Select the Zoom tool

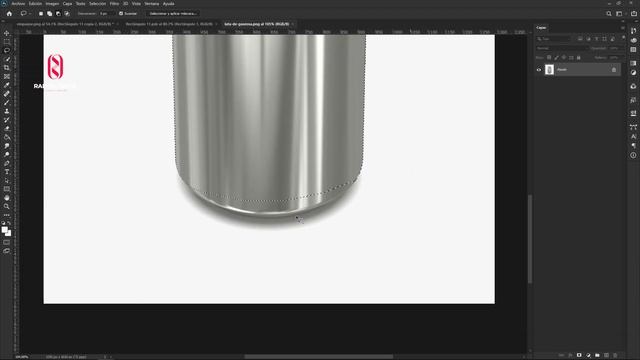(7, 207)
